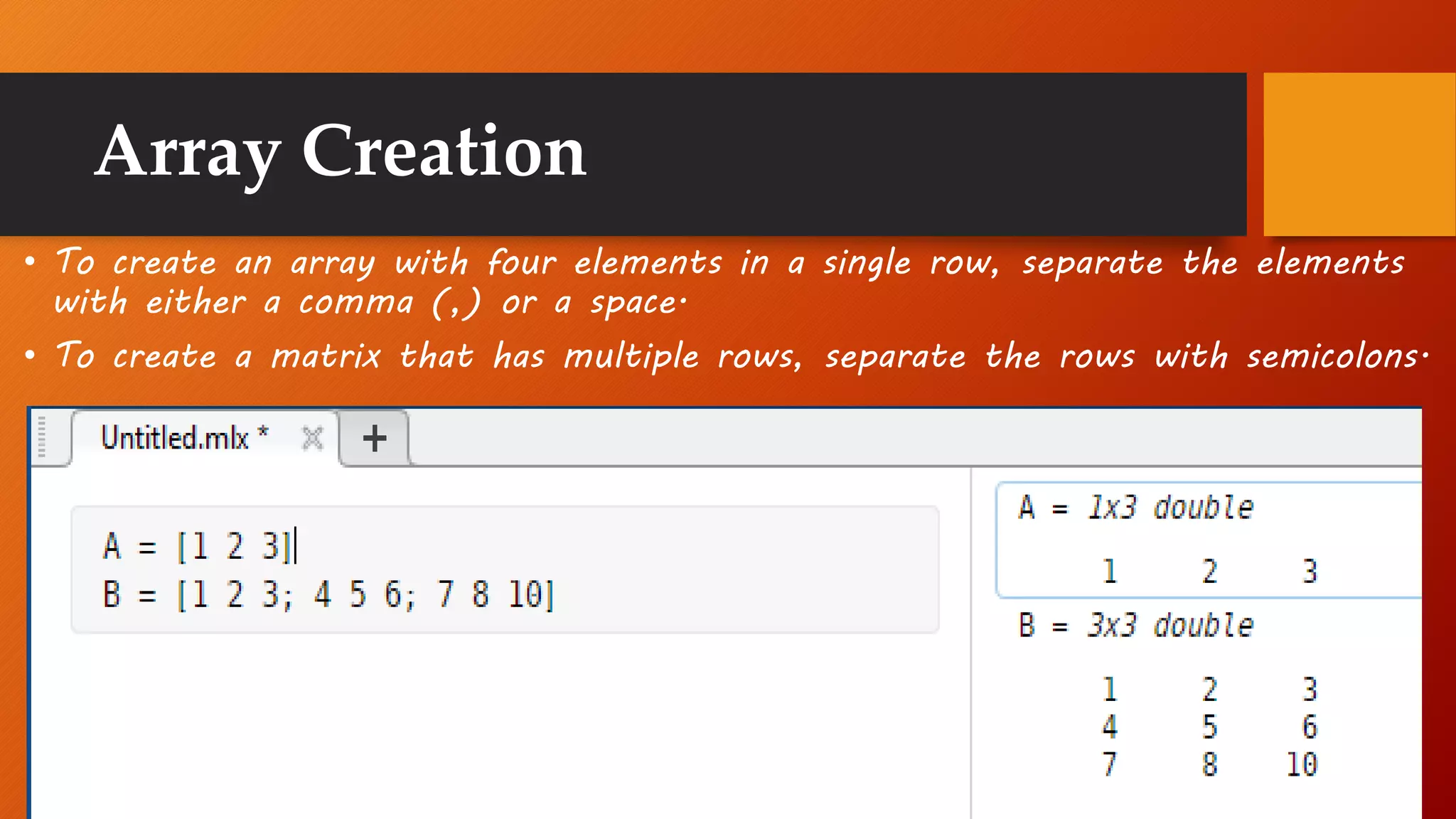Click the dotted grip handle left of tabs

point(41,437)
